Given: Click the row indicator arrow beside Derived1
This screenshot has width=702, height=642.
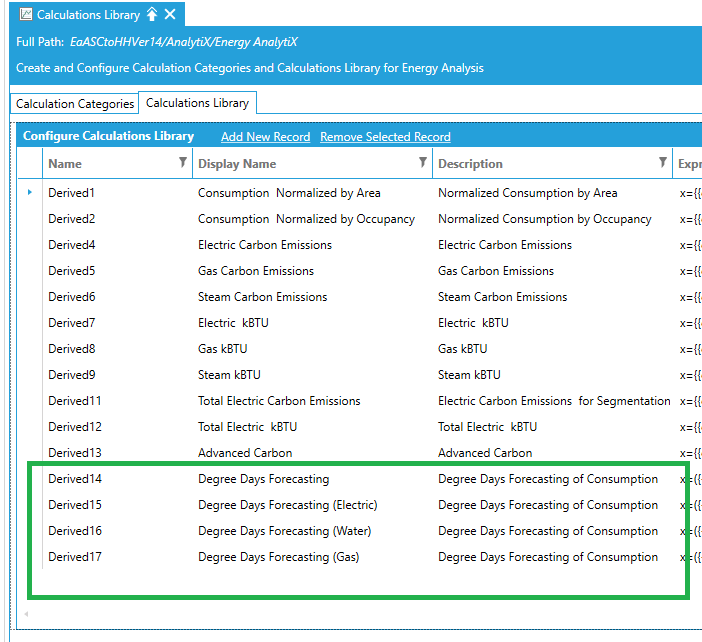Looking at the screenshot, I should coord(30,193).
